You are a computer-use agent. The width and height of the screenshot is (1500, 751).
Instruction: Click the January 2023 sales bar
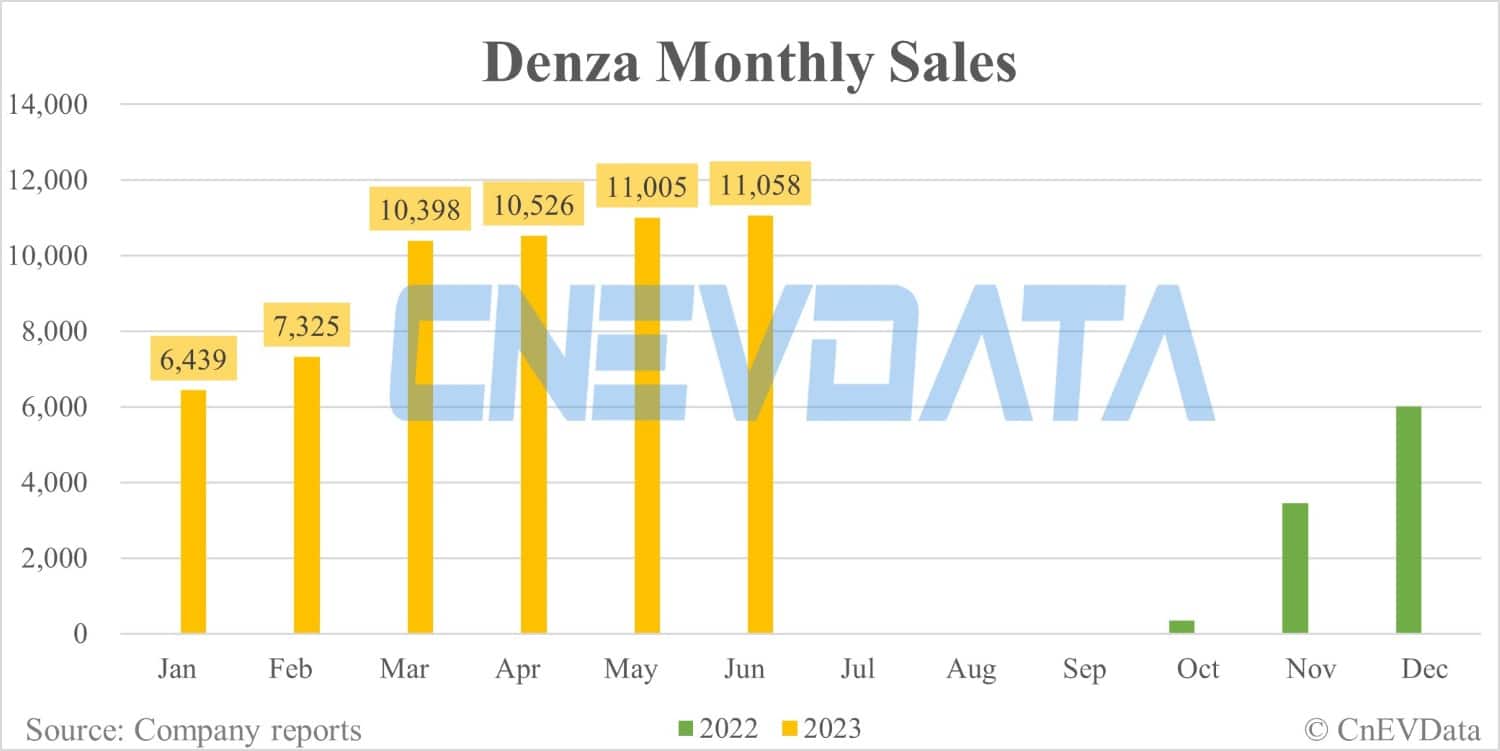[x=194, y=511]
